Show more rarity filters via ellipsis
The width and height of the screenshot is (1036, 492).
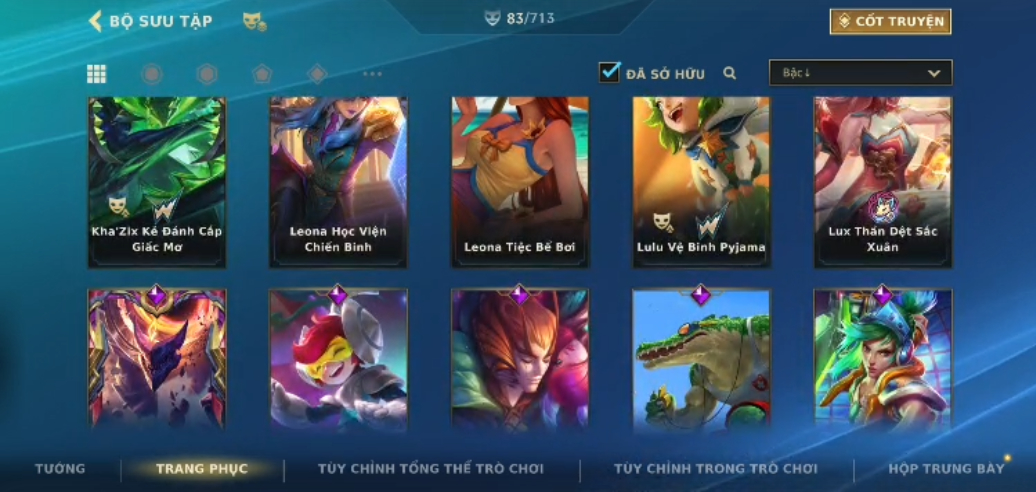pyautogui.click(x=372, y=74)
